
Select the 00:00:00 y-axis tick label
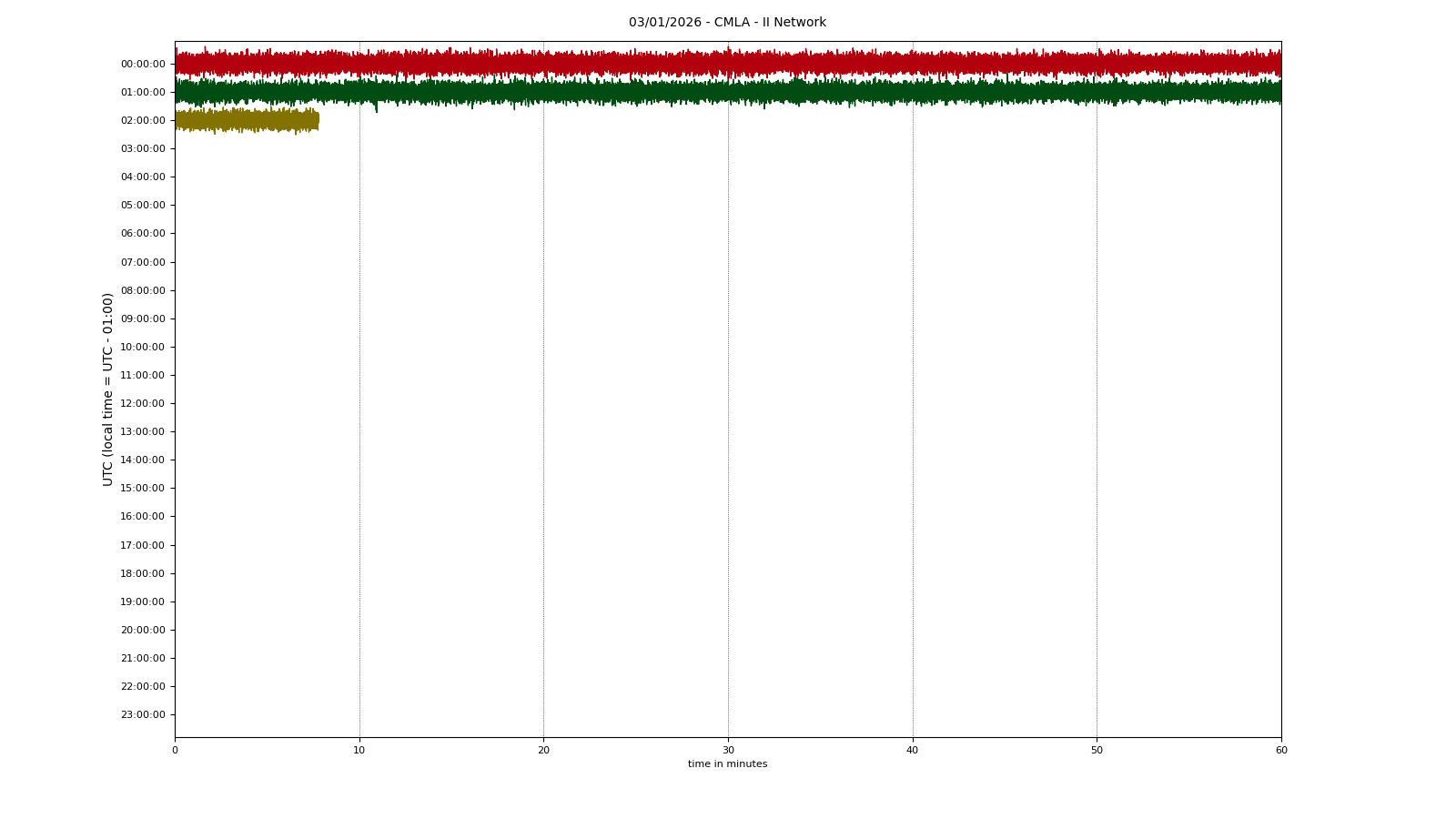click(143, 65)
